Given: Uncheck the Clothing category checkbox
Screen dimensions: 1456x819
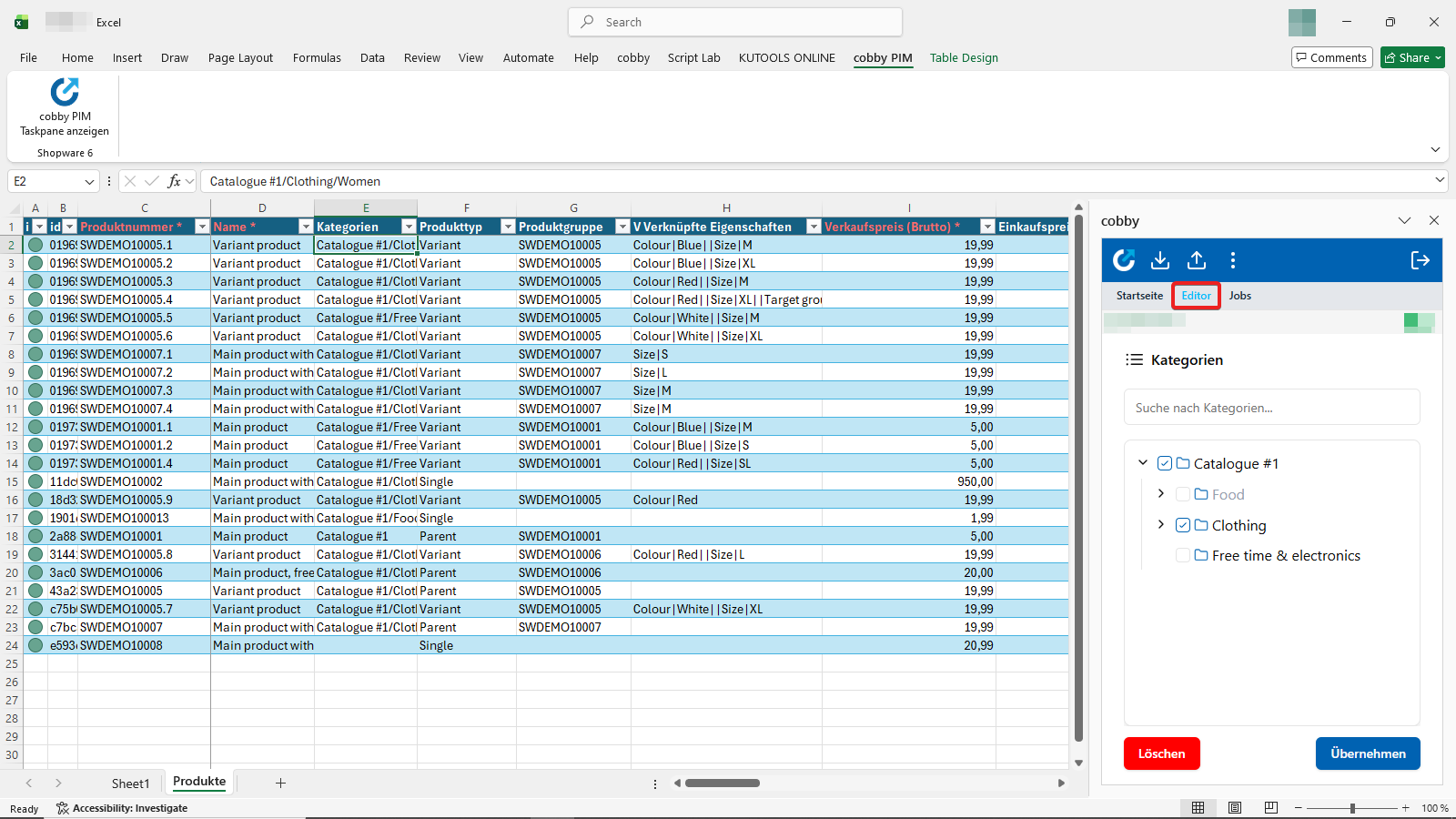Looking at the screenshot, I should (x=1183, y=525).
